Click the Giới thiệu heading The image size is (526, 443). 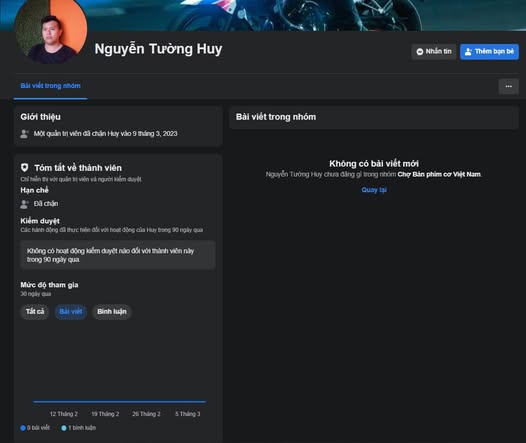click(x=41, y=117)
